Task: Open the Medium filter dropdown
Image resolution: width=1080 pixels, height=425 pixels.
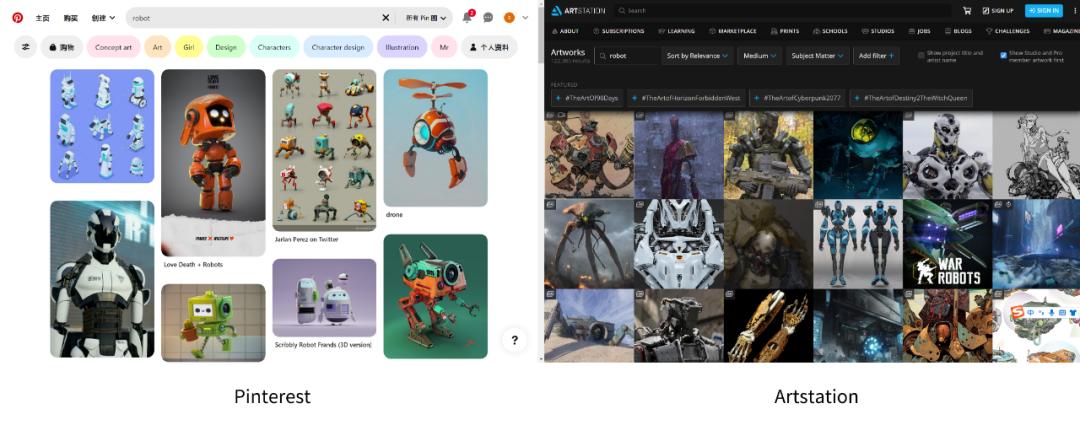Action: [x=759, y=56]
